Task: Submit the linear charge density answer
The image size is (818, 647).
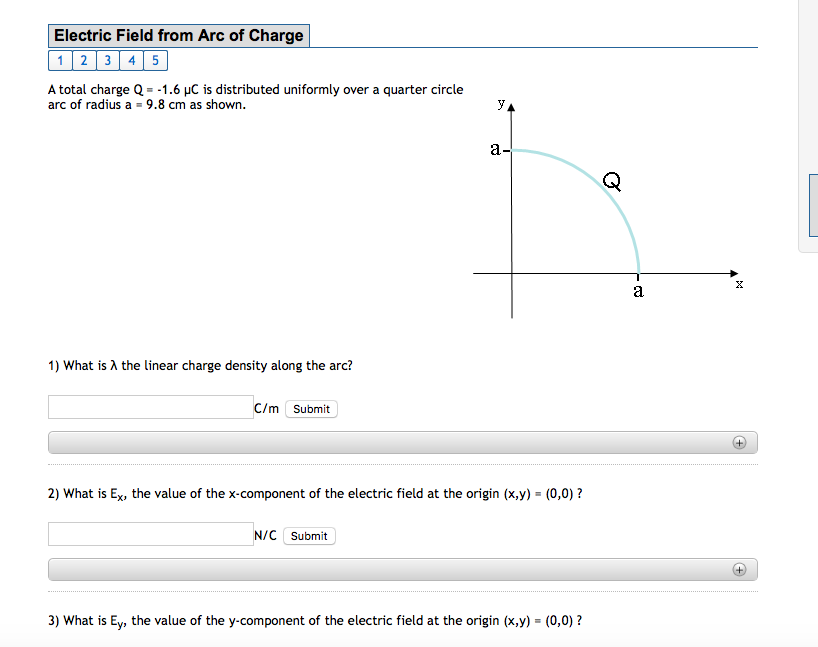Action: click(x=310, y=408)
